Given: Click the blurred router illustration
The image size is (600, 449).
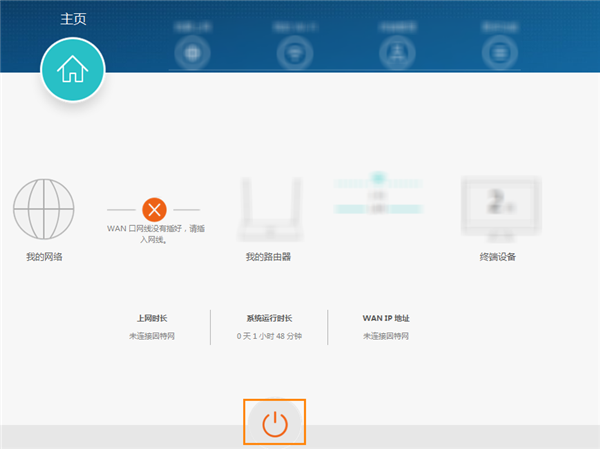Looking at the screenshot, I should coord(271,209).
